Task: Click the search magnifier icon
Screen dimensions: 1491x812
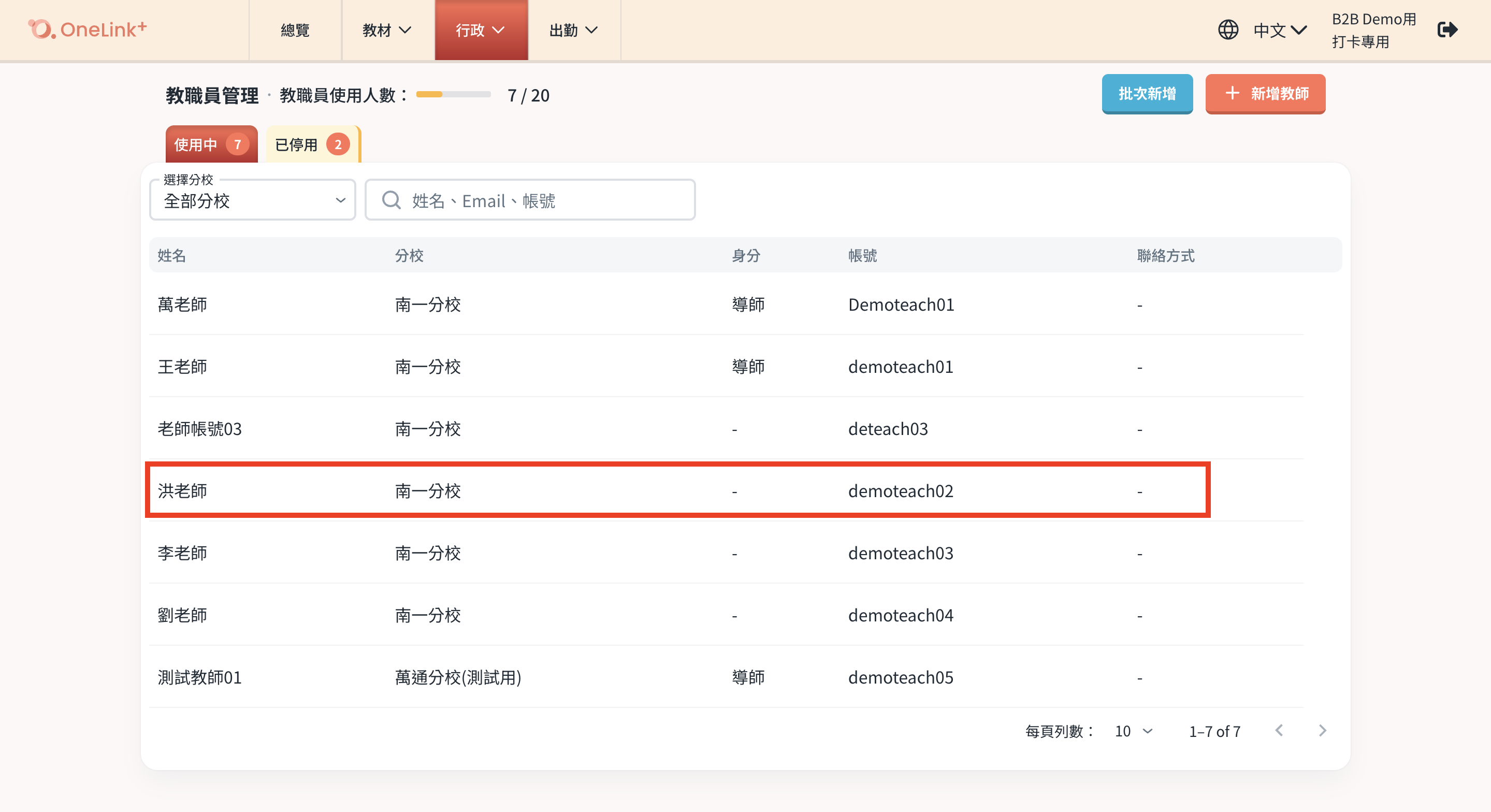Action: (392, 200)
